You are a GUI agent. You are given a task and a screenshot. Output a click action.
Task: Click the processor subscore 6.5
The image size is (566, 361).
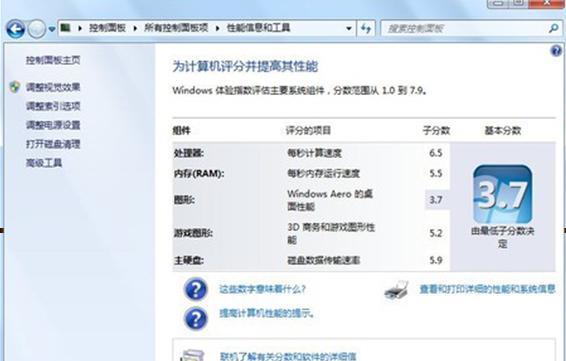(436, 153)
